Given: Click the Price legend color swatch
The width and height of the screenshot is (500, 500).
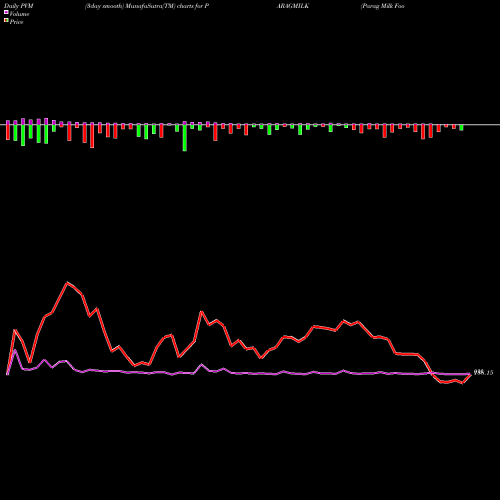Looking at the screenshot, I should click(6, 21).
